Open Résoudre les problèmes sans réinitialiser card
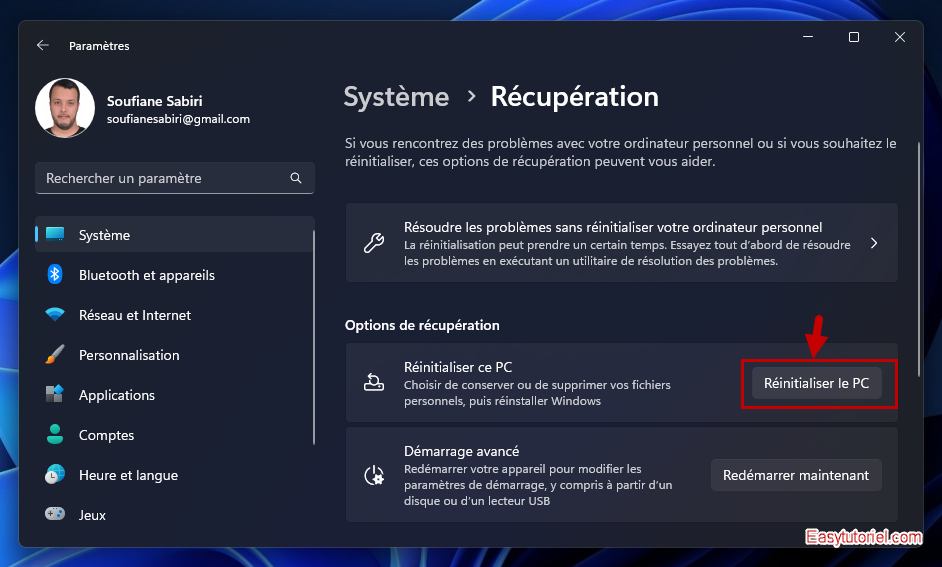Image resolution: width=942 pixels, height=567 pixels. point(622,243)
